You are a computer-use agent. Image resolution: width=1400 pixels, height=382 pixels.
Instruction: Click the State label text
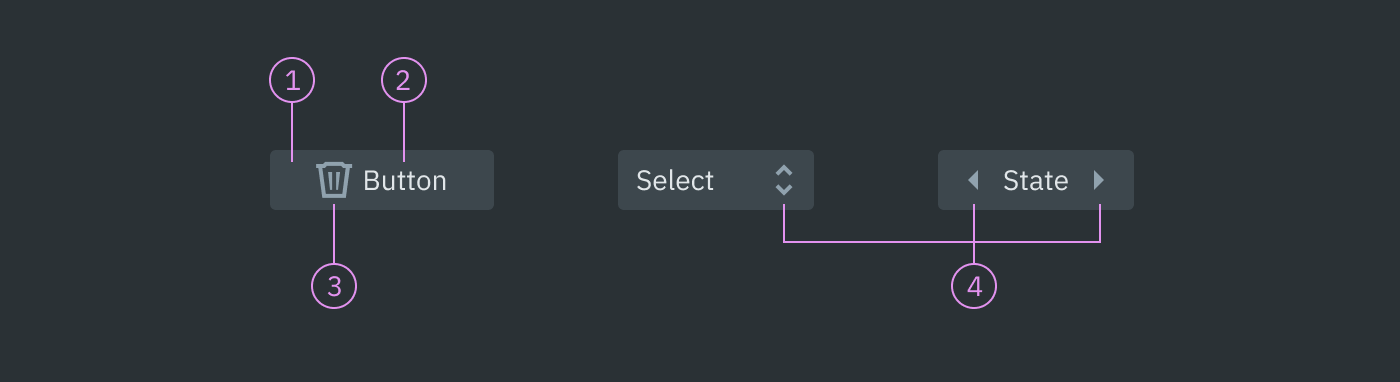coord(1036,181)
